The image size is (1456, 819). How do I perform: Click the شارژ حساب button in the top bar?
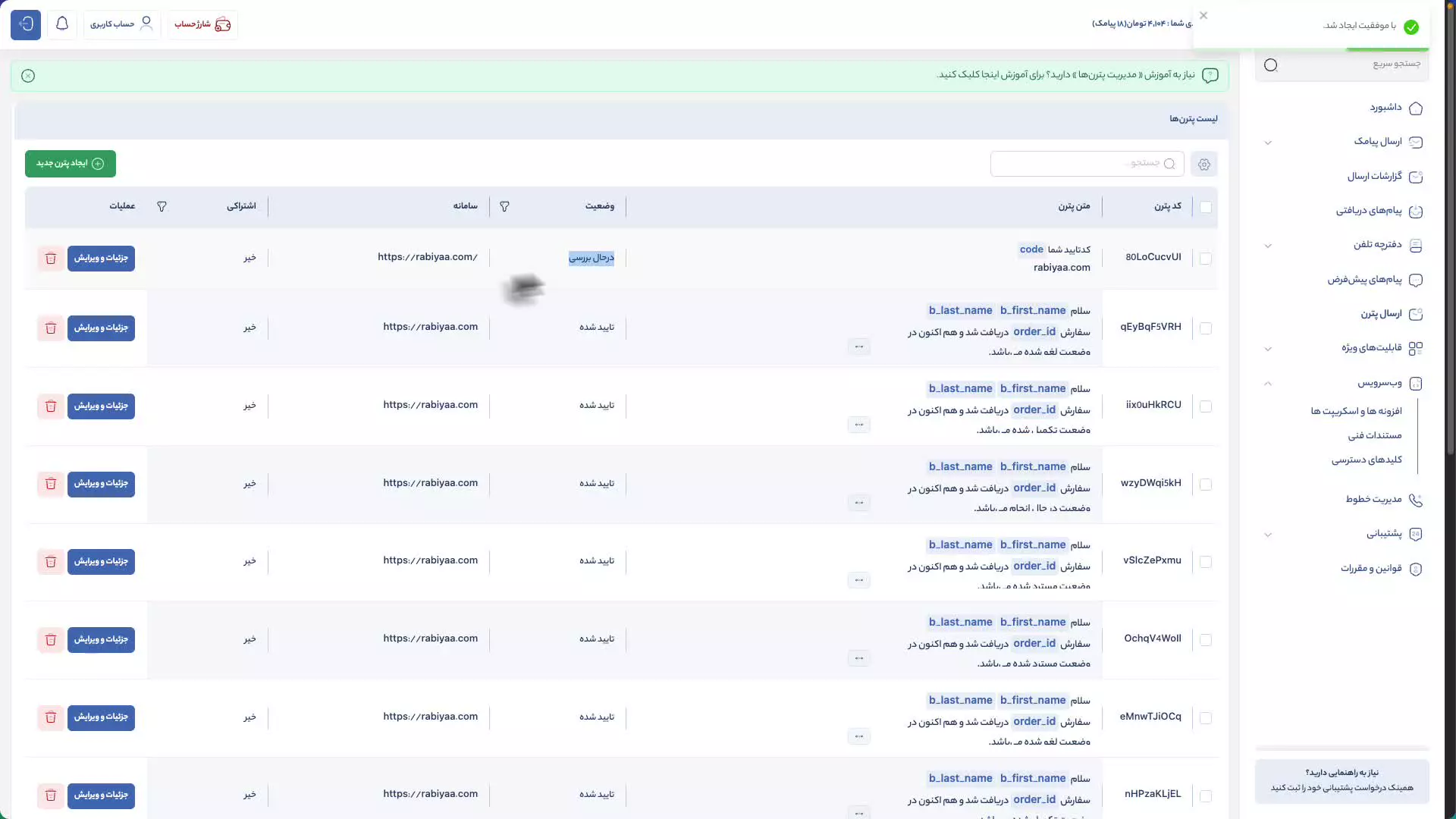coord(202,24)
